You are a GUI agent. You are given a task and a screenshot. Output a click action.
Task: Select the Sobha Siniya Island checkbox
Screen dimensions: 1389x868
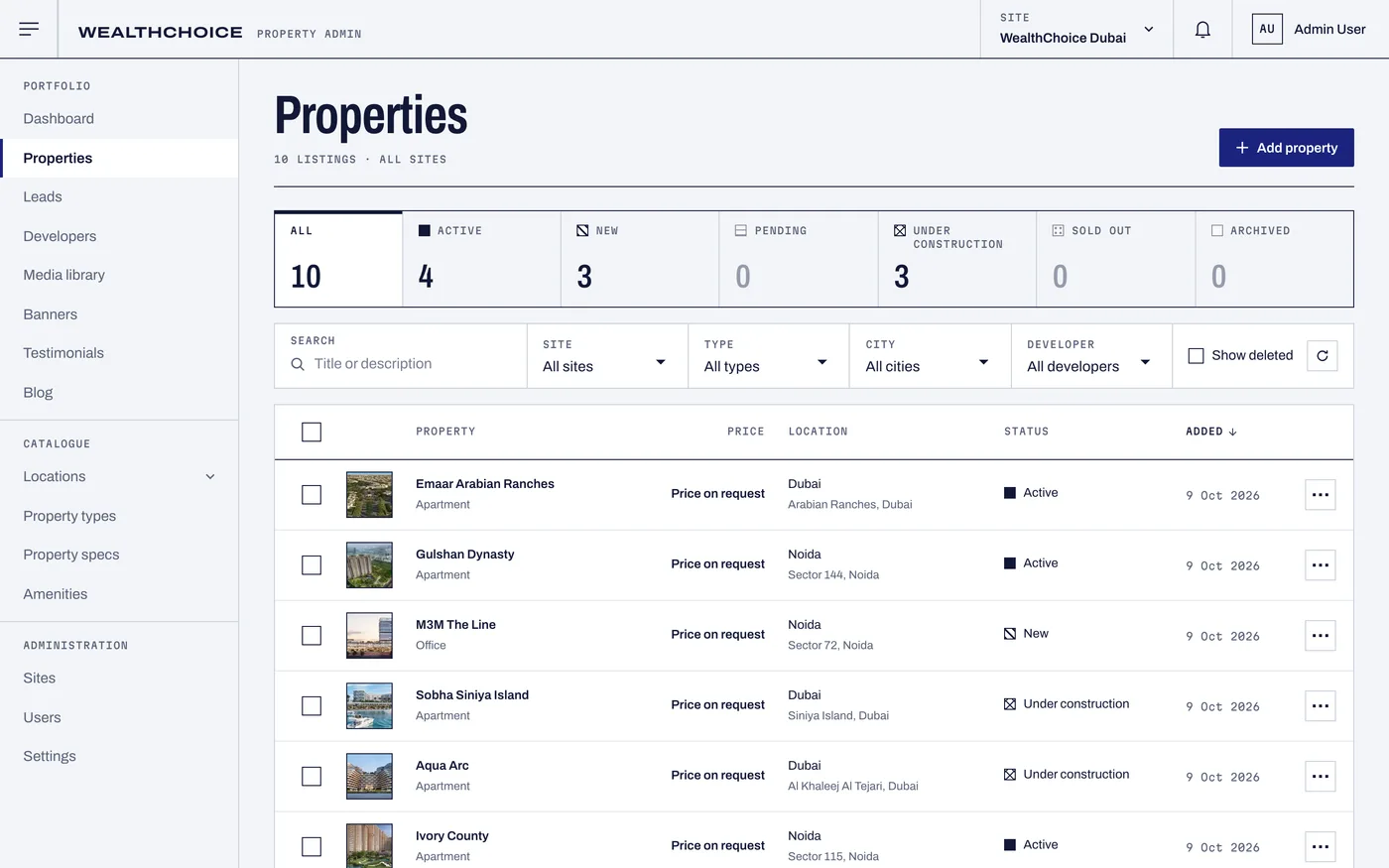click(x=312, y=705)
